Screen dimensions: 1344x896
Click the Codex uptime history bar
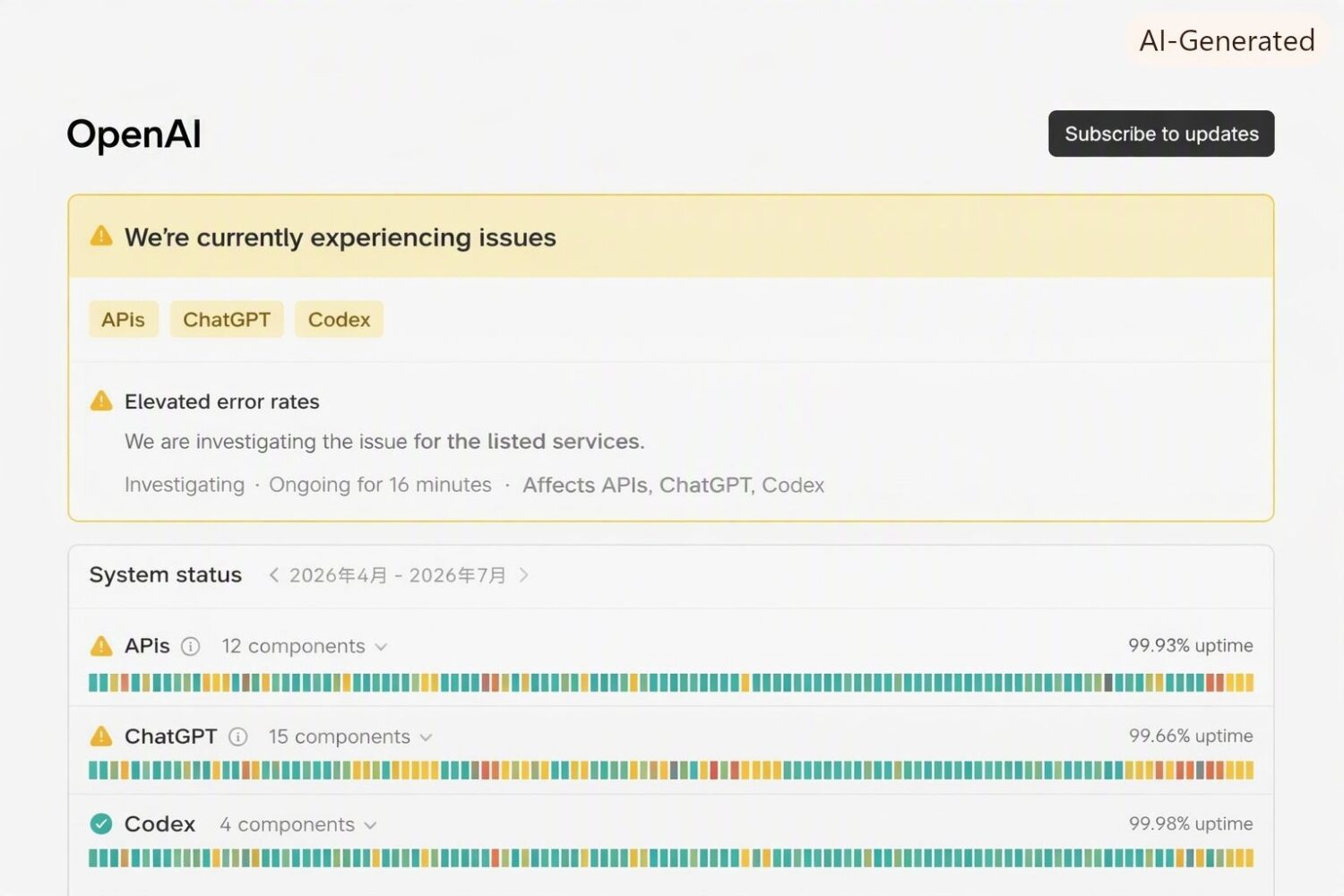pos(671,857)
